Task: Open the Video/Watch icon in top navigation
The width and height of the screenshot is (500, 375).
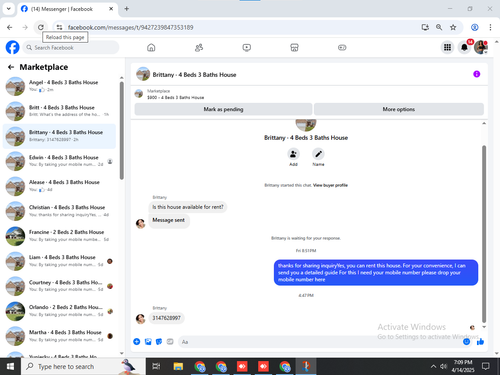Action: (x=247, y=48)
